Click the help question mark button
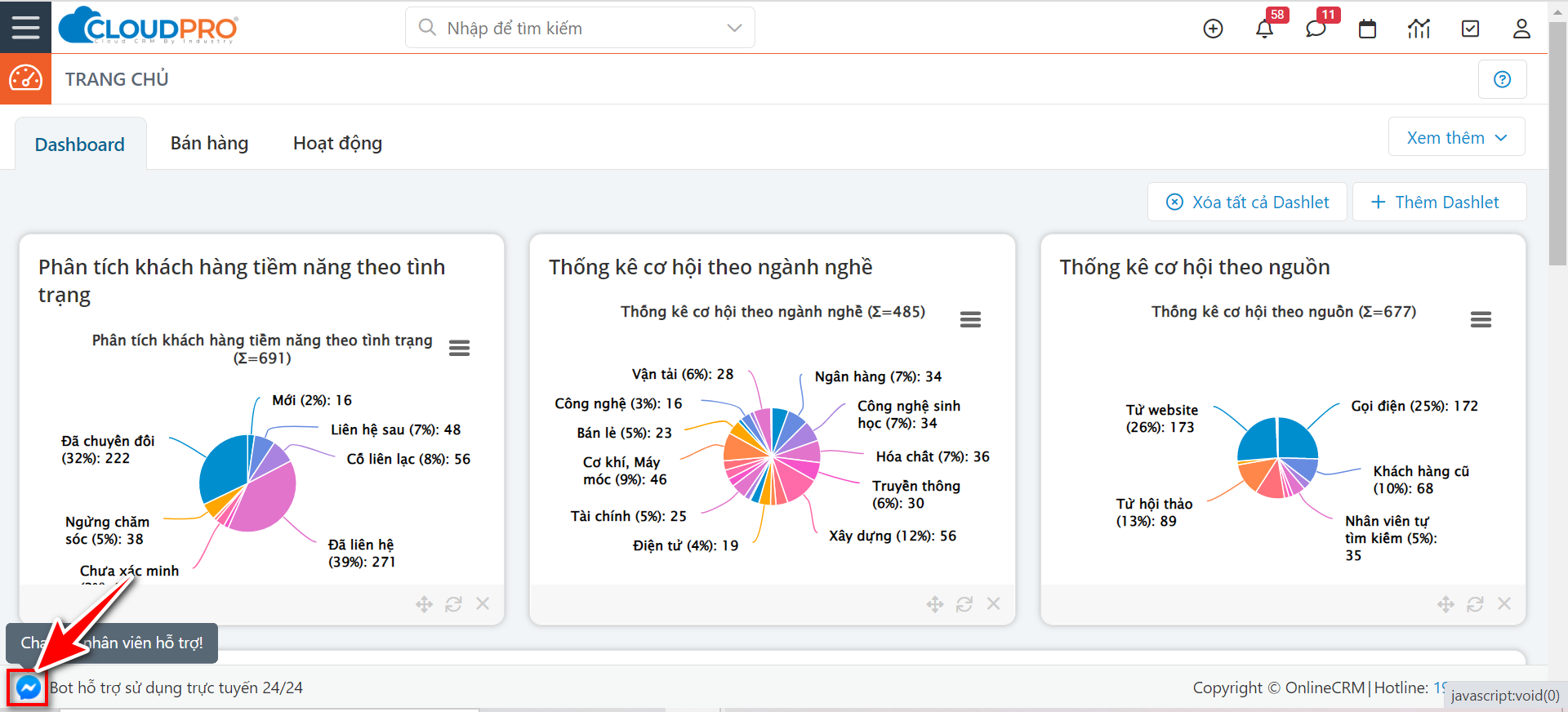 (x=1502, y=79)
